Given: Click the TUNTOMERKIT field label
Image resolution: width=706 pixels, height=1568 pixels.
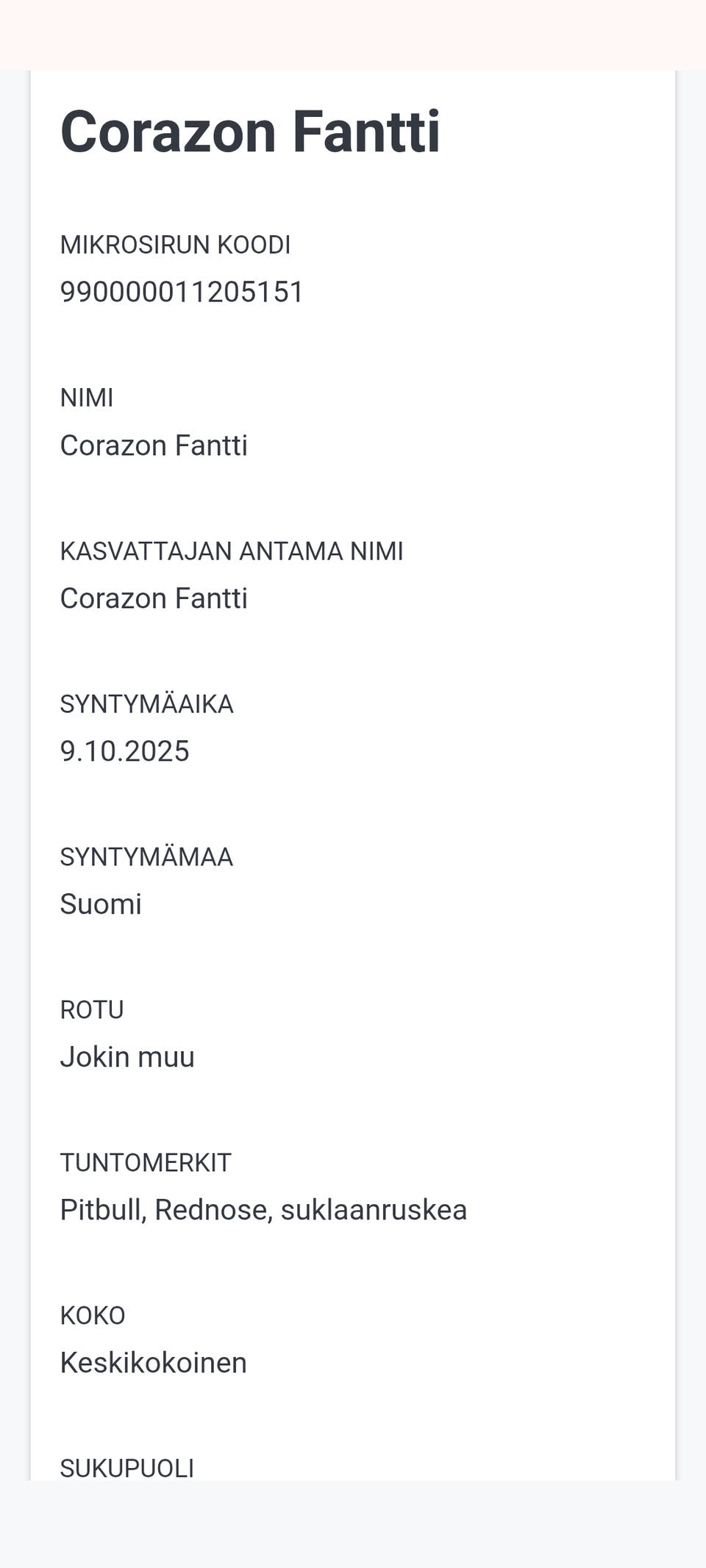Looking at the screenshot, I should click(146, 1163).
